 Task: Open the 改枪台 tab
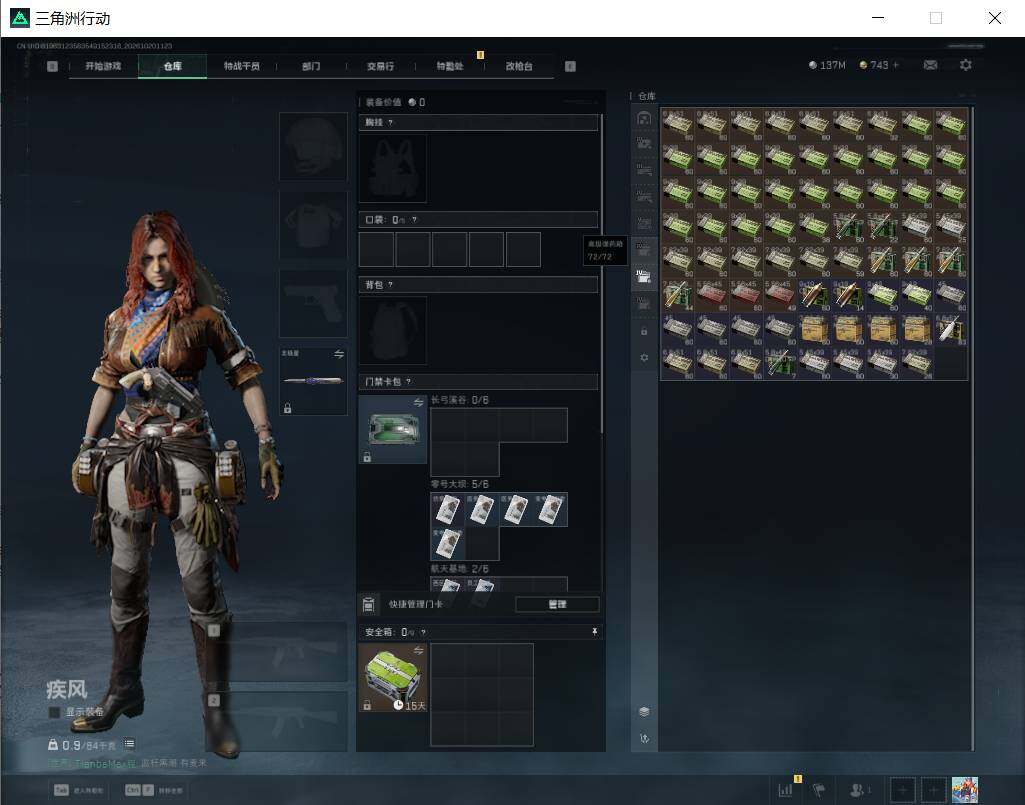point(519,66)
